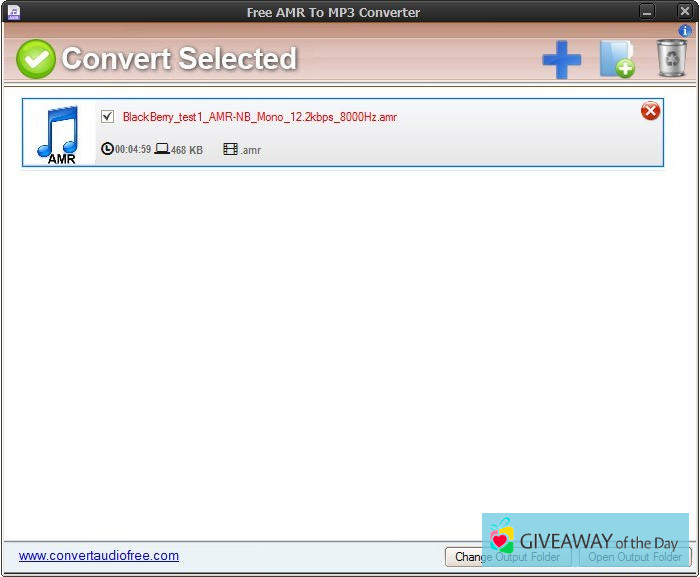This screenshot has width=700, height=577.
Task: Click the clock duration icon
Action: point(108,149)
